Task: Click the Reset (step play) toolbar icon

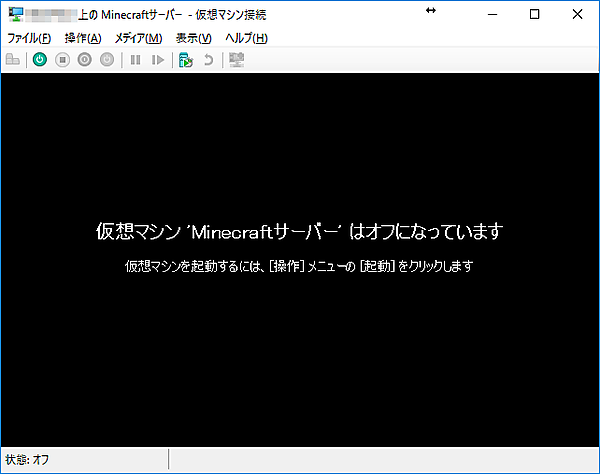Action: coord(158,60)
